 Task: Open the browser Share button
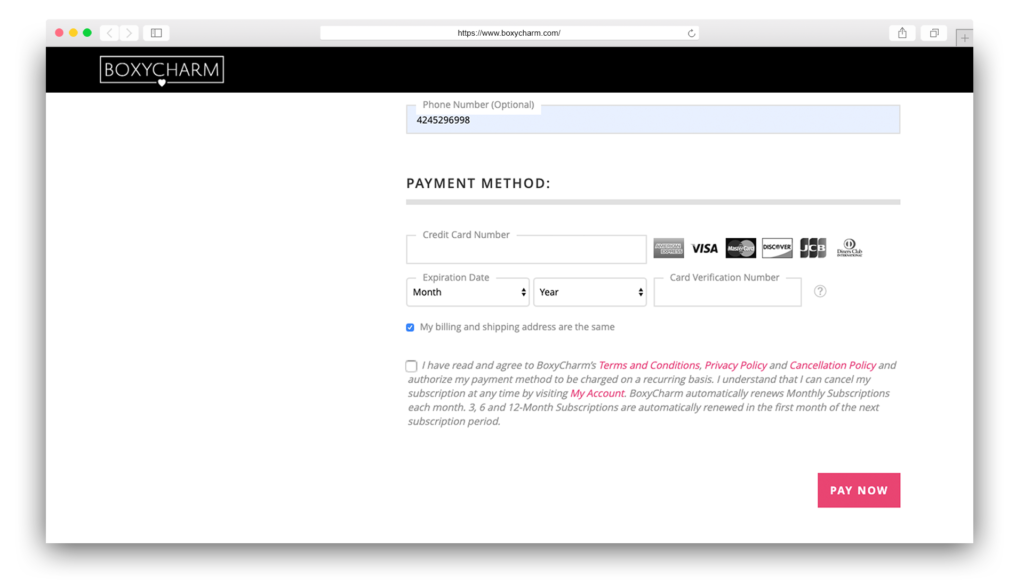tap(902, 33)
